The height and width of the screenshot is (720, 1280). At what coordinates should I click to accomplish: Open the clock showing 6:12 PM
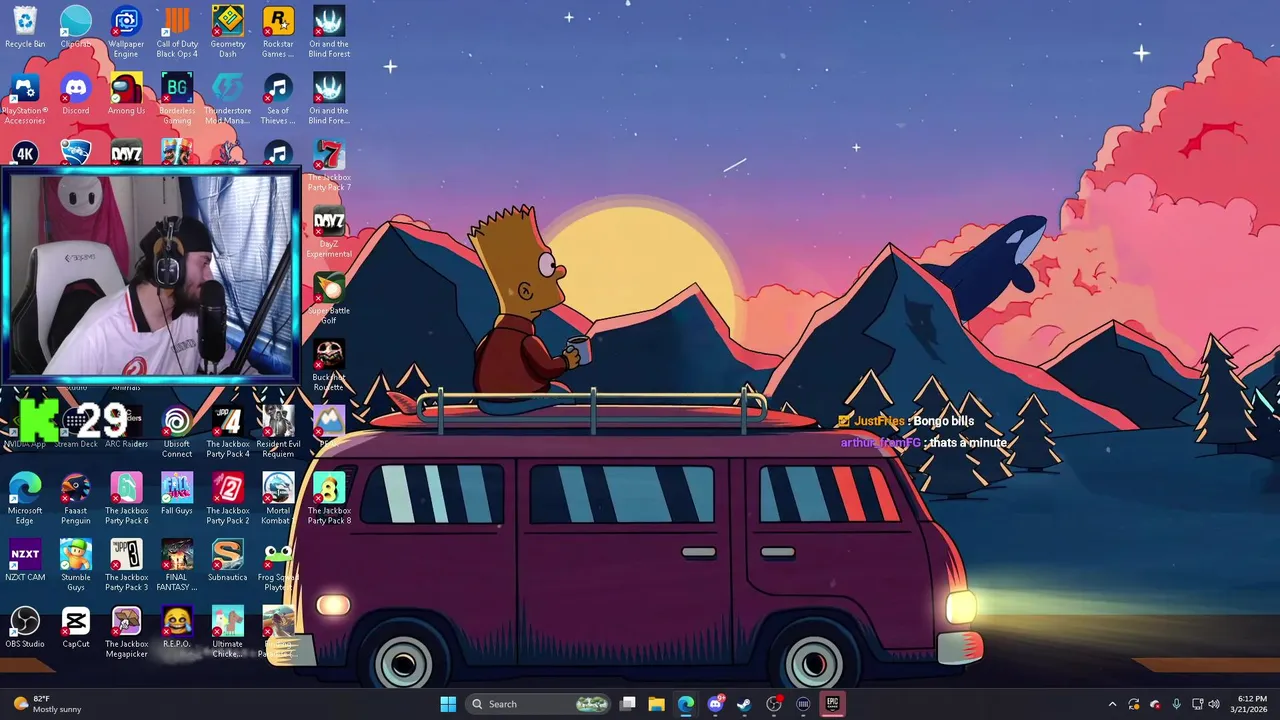tap(1248, 704)
